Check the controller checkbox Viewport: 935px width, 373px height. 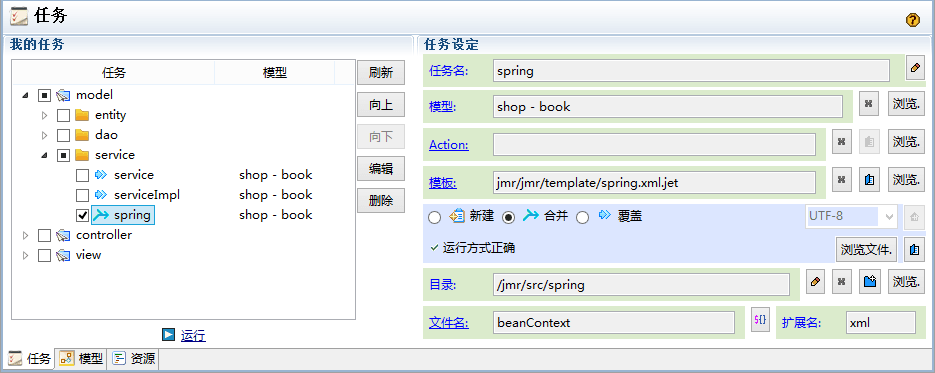(x=45, y=235)
